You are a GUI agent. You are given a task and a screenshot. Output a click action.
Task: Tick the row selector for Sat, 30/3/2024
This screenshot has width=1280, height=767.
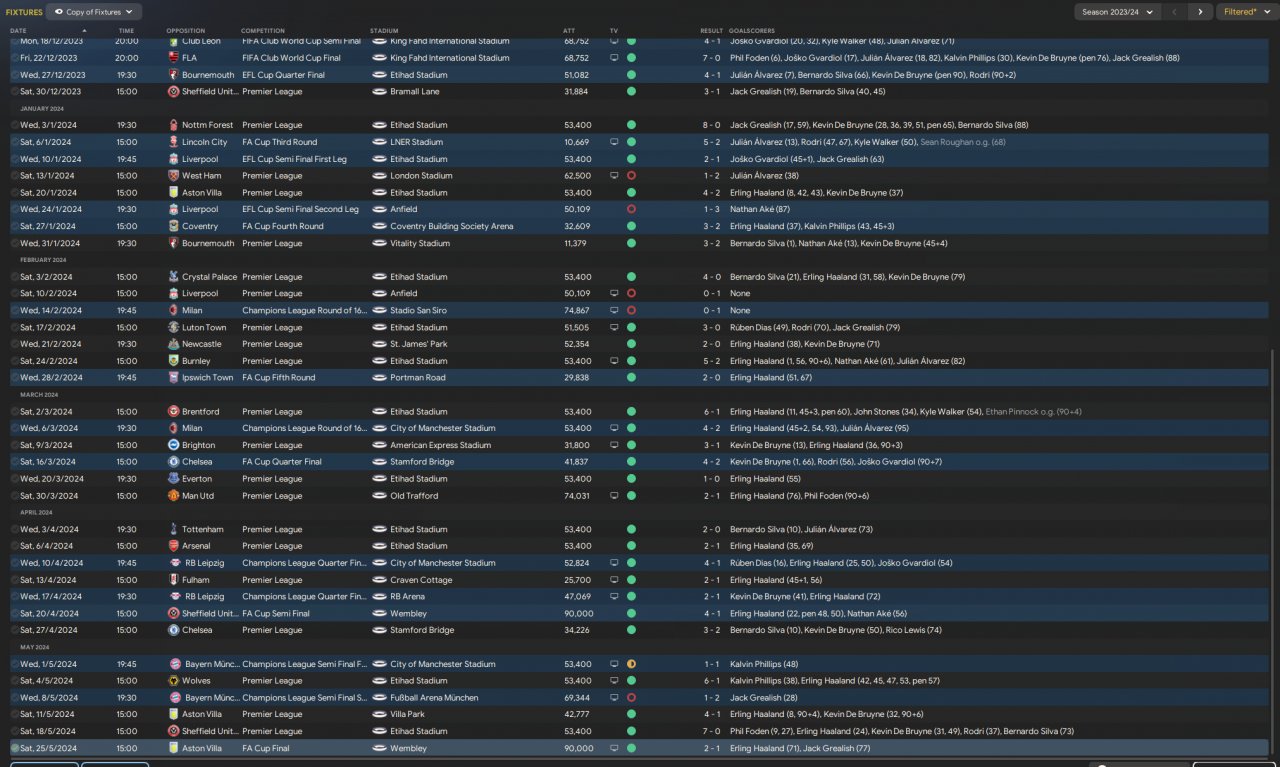[15, 496]
